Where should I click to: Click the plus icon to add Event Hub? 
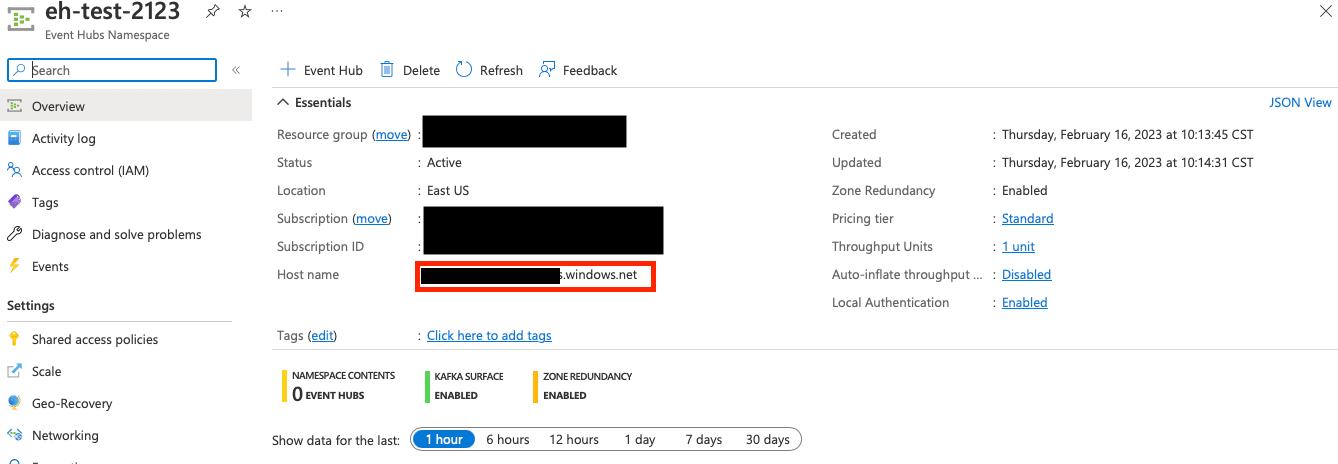(288, 70)
